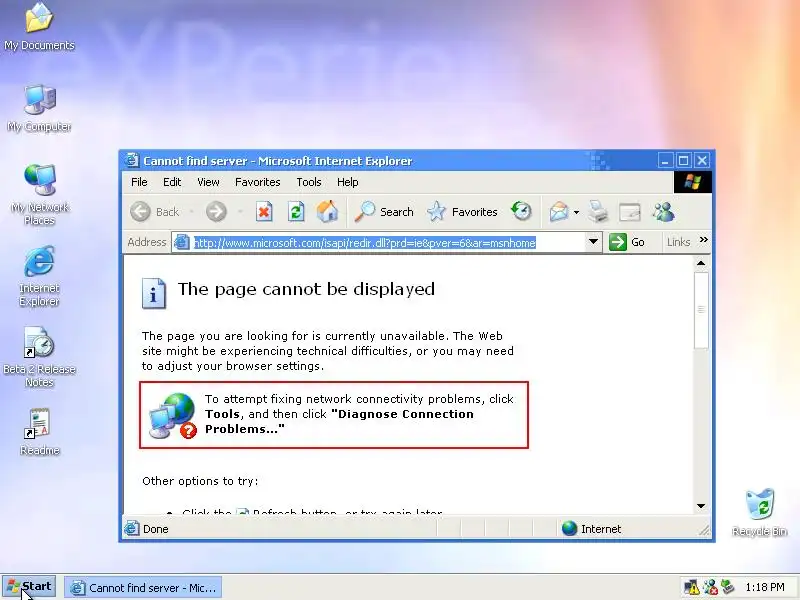800x600 pixels.
Task: Select My Network Places desktop icon
Action: (x=39, y=195)
